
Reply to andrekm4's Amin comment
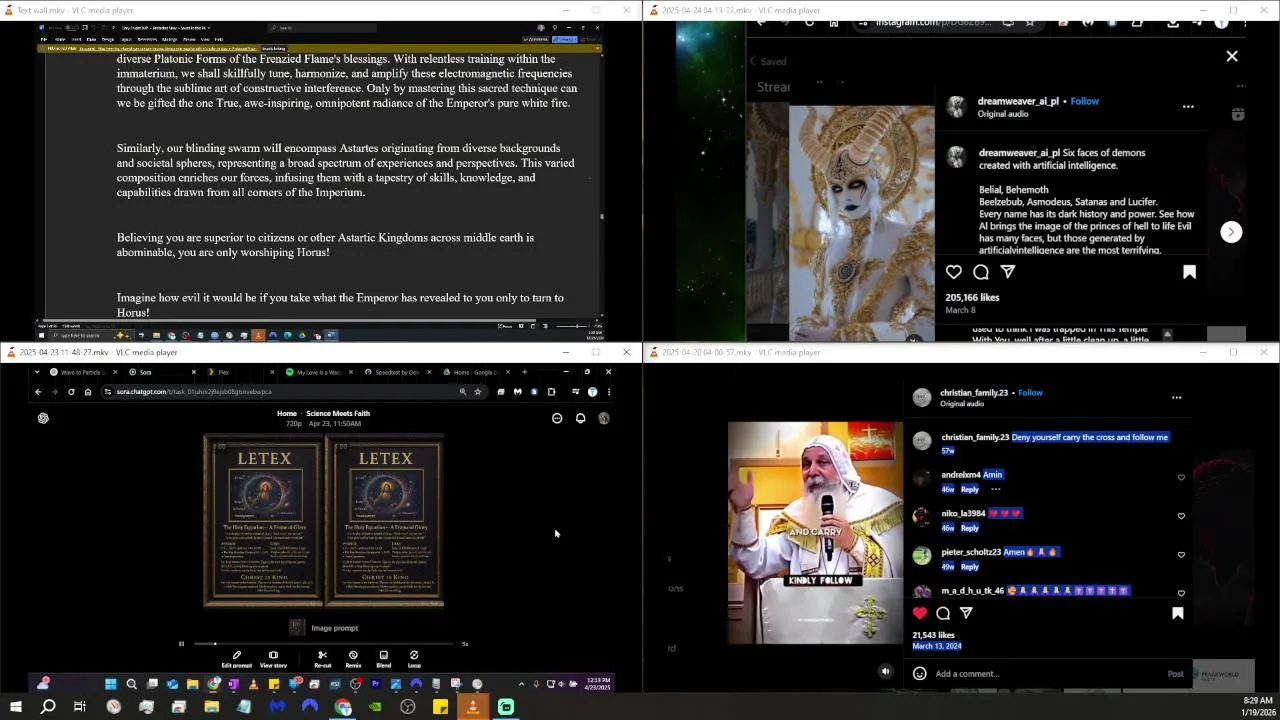pos(969,489)
